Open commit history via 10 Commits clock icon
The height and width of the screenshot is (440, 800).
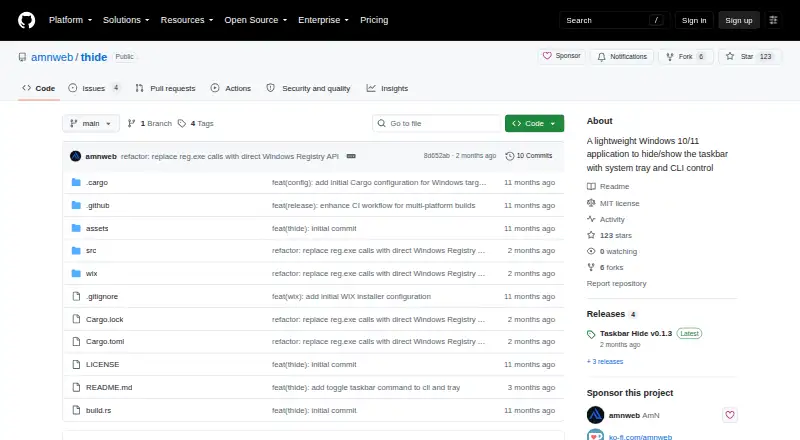[509, 156]
